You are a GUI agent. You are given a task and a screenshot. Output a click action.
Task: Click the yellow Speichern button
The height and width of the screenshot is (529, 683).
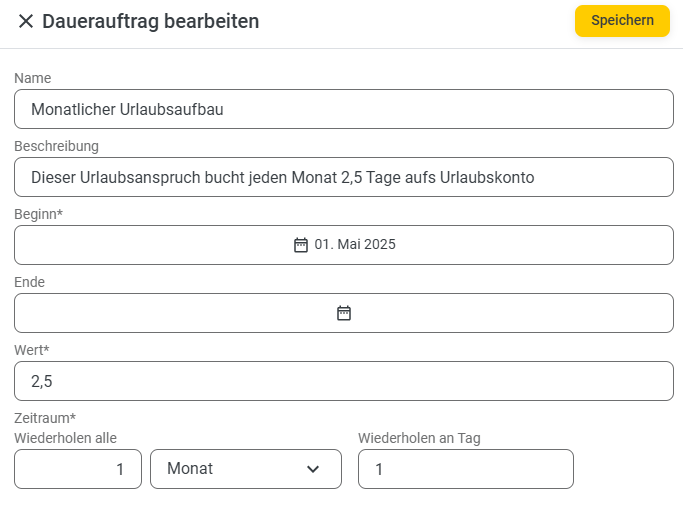click(x=622, y=21)
